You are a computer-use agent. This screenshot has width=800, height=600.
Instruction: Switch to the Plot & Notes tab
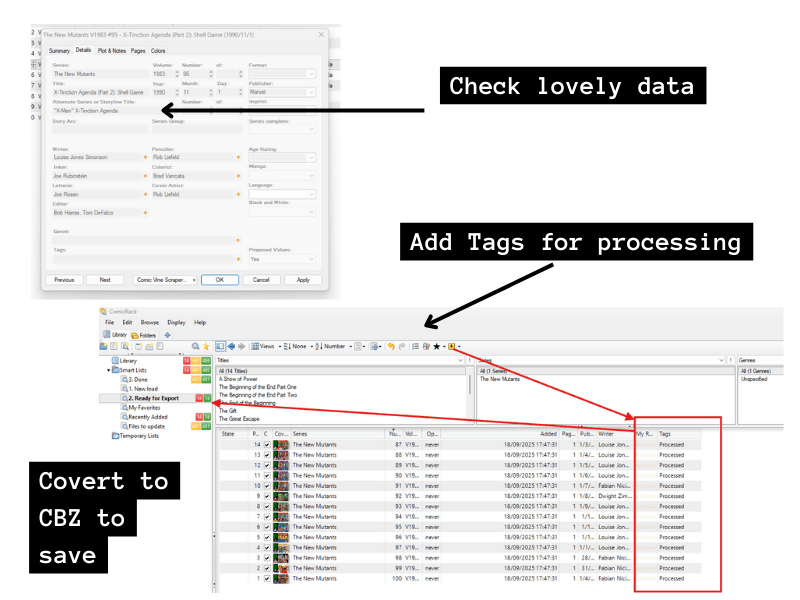click(x=111, y=50)
